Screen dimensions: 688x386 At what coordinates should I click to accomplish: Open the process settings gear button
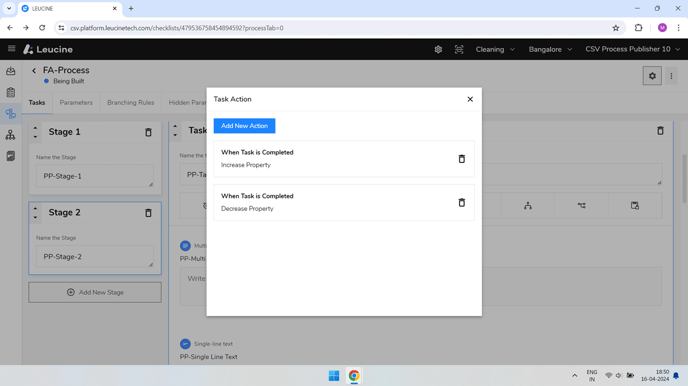652,76
